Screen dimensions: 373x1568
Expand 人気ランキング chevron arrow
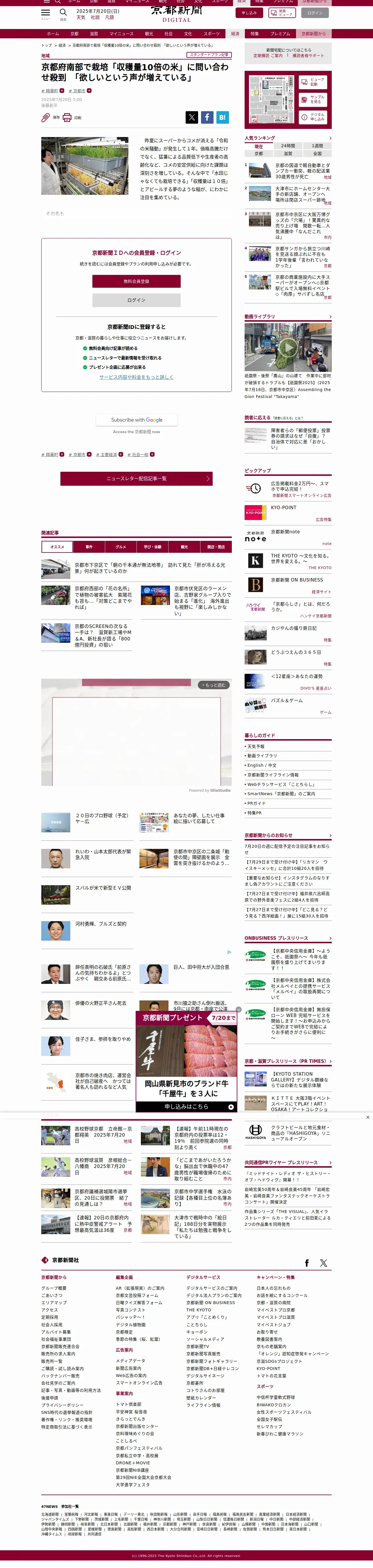tap(330, 138)
